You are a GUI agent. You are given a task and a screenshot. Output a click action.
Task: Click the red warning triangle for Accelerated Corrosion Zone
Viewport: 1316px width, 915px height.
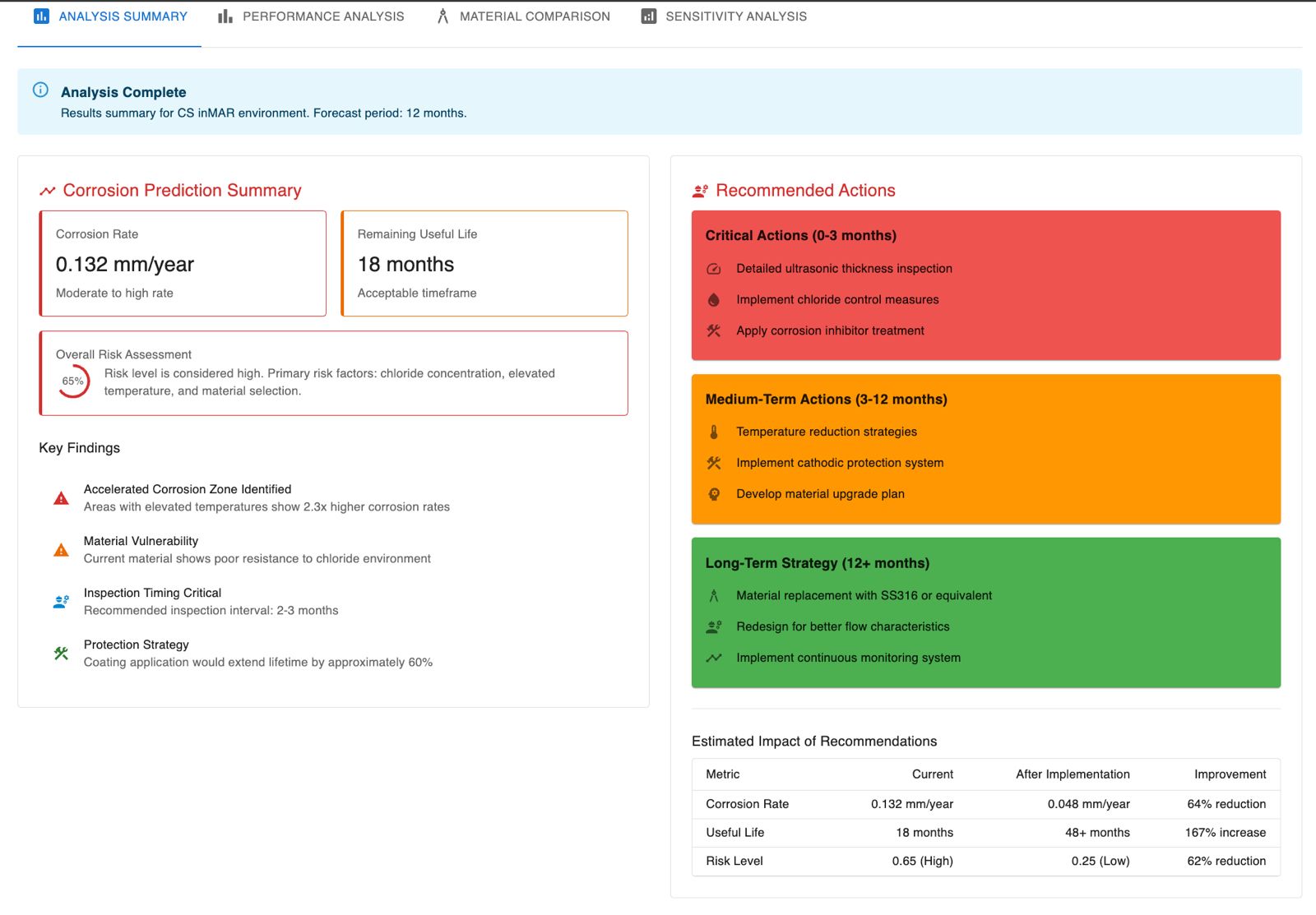tap(61, 498)
